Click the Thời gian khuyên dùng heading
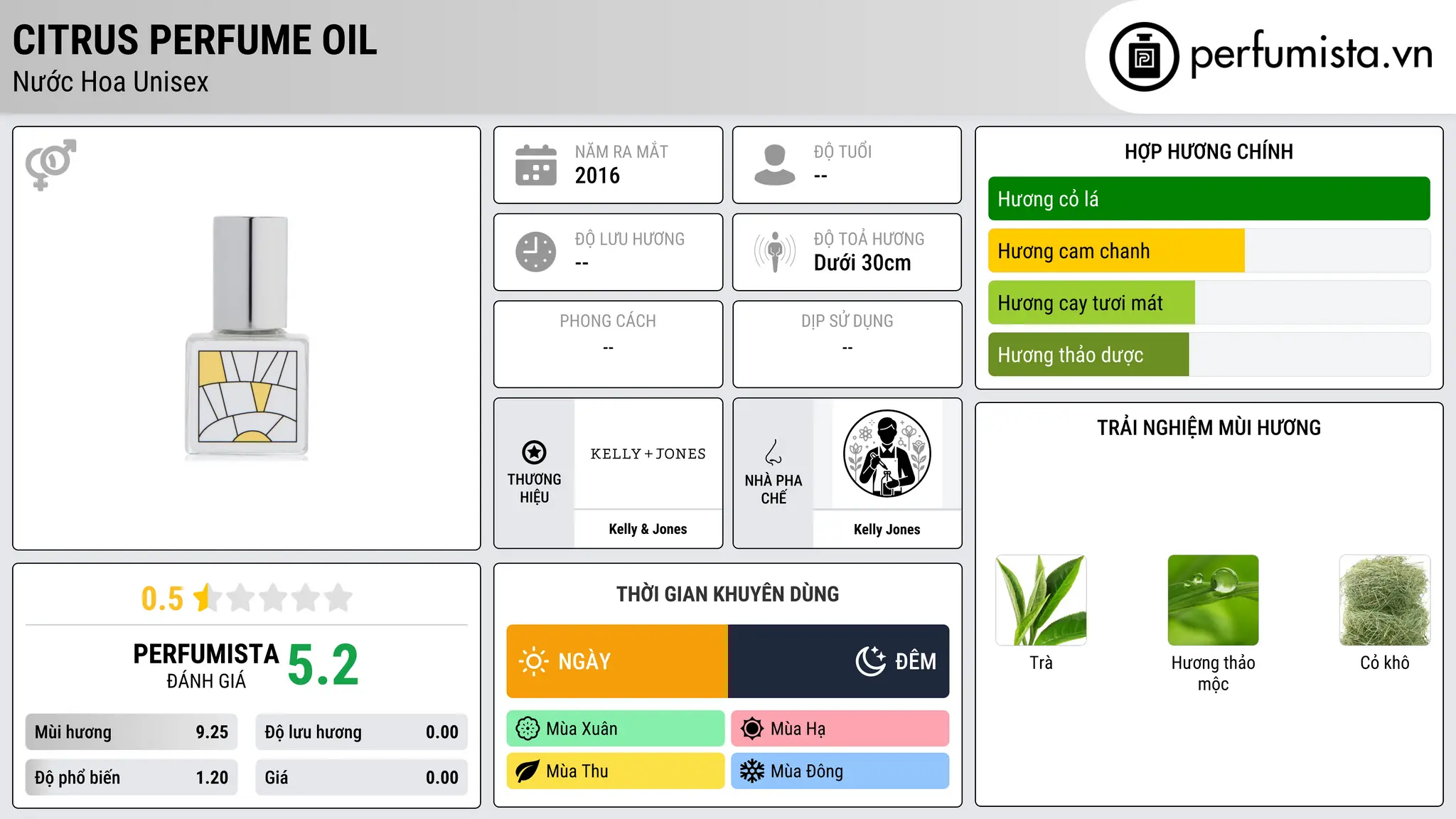 pyautogui.click(x=728, y=594)
